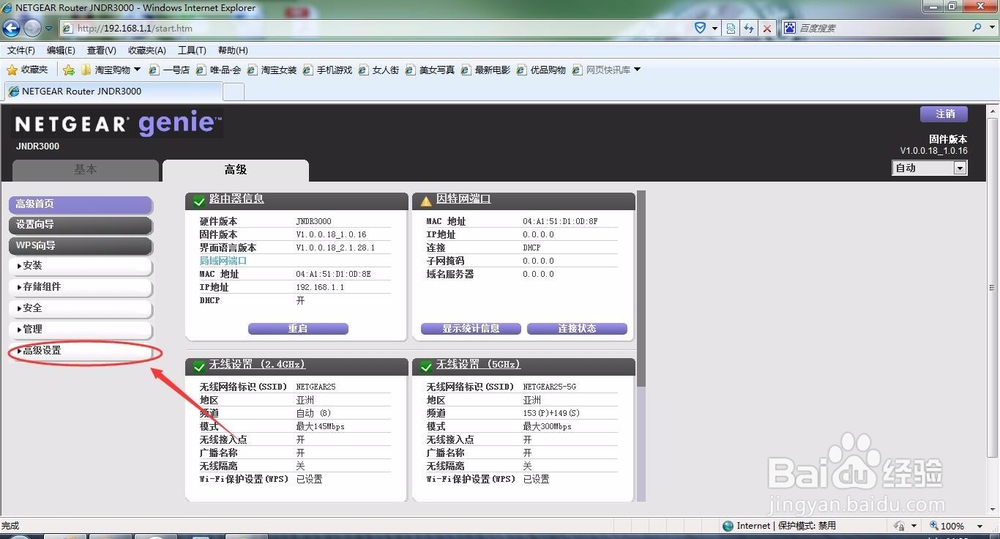Open the 手机游戏 bookmark
The image size is (1000, 539).
click(328, 70)
